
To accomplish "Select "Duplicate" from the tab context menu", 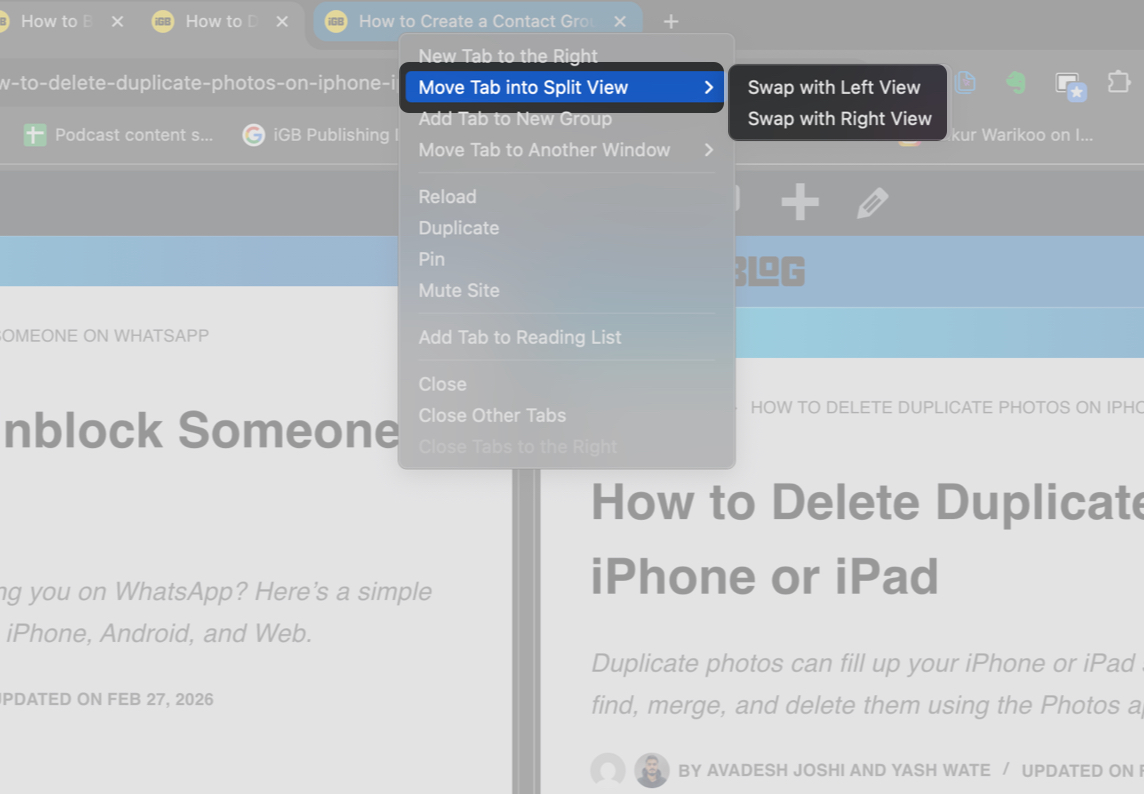I will pyautogui.click(x=458, y=227).
